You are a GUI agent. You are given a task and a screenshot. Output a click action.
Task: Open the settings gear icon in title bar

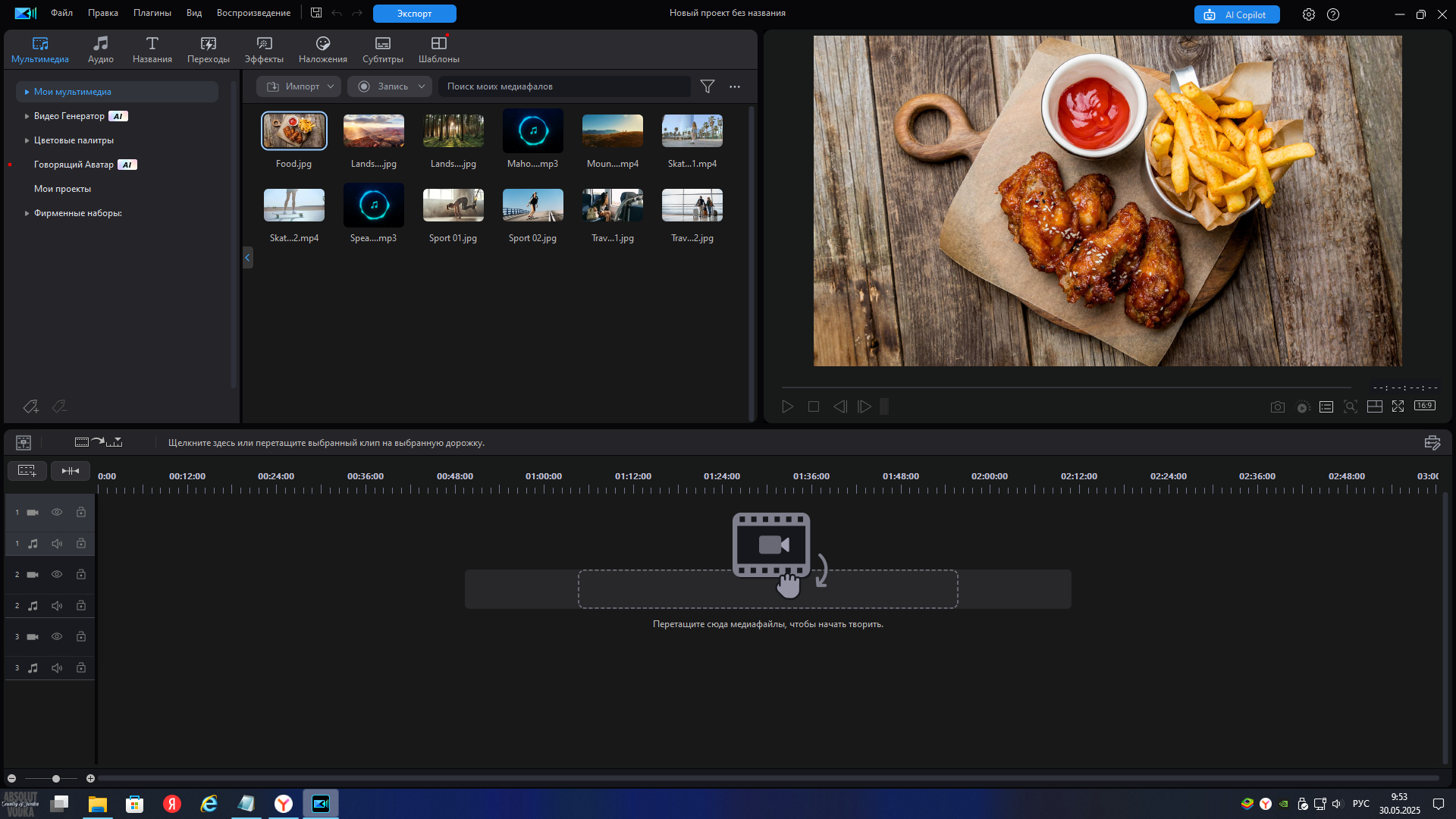pos(1309,14)
